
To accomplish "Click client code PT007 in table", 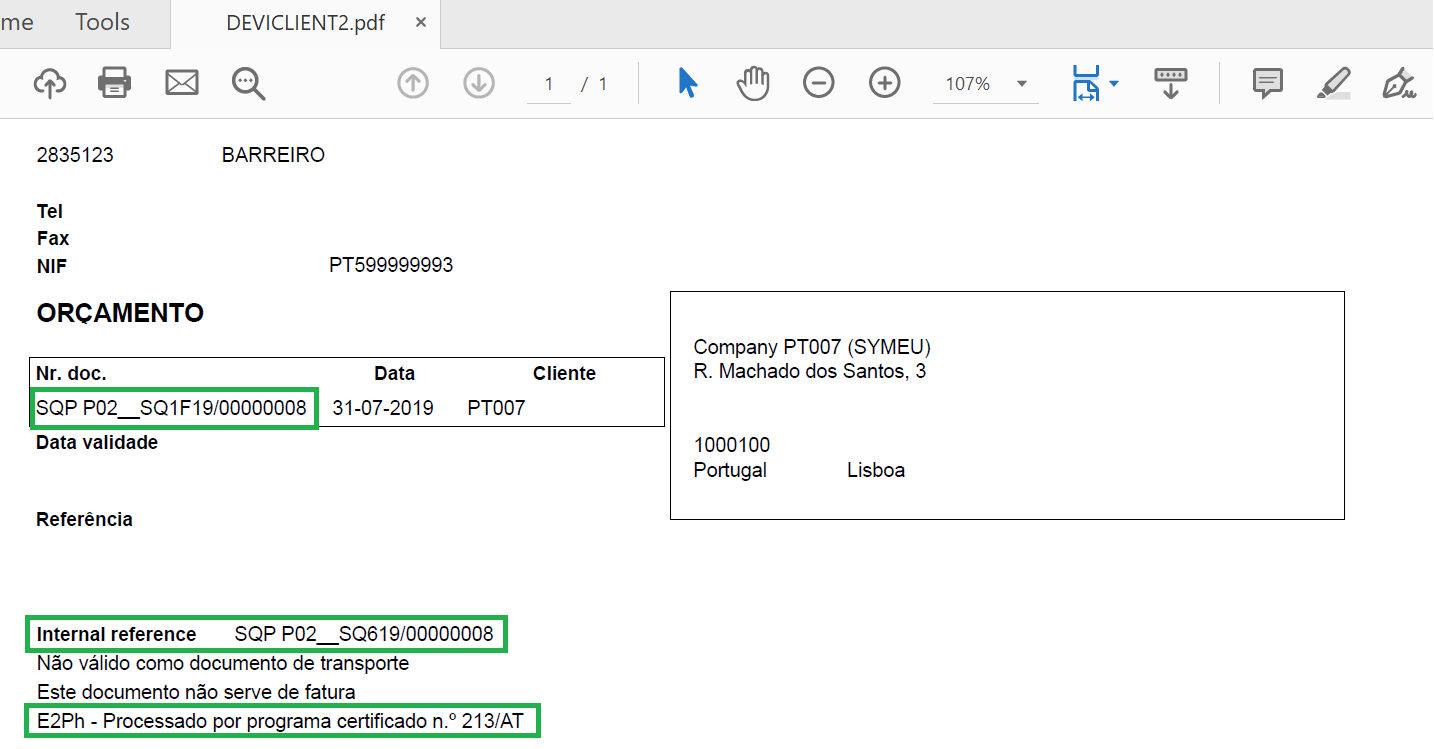I will pyautogui.click(x=496, y=409).
